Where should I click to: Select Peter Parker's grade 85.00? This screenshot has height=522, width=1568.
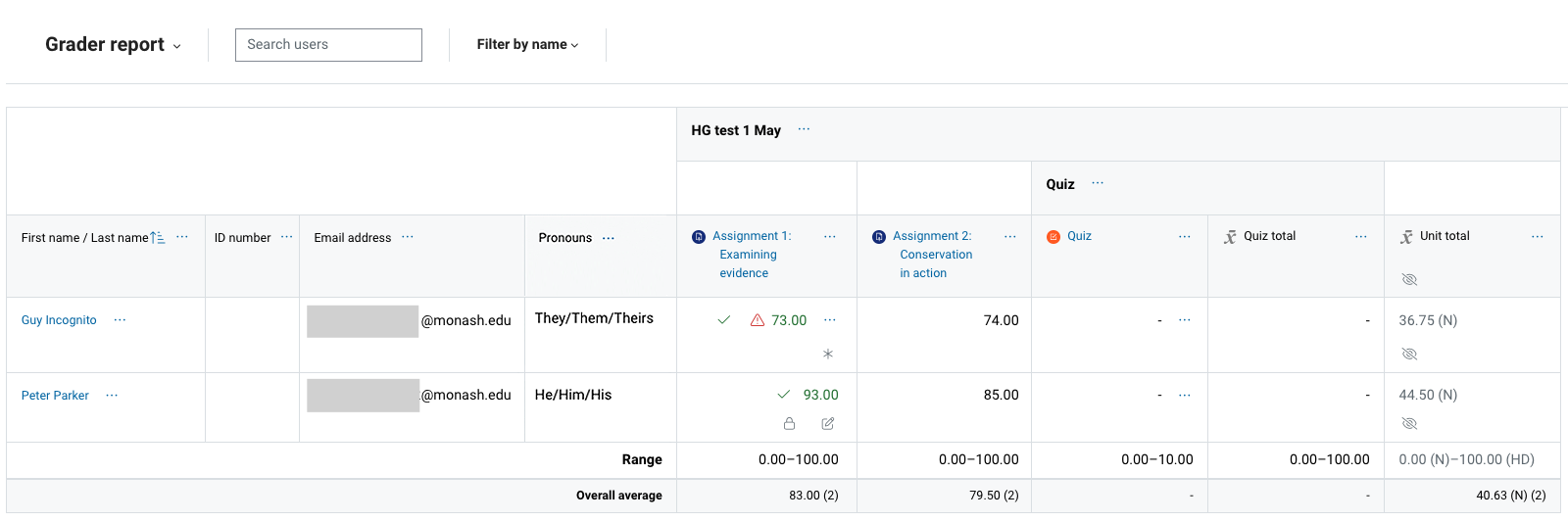click(1001, 395)
